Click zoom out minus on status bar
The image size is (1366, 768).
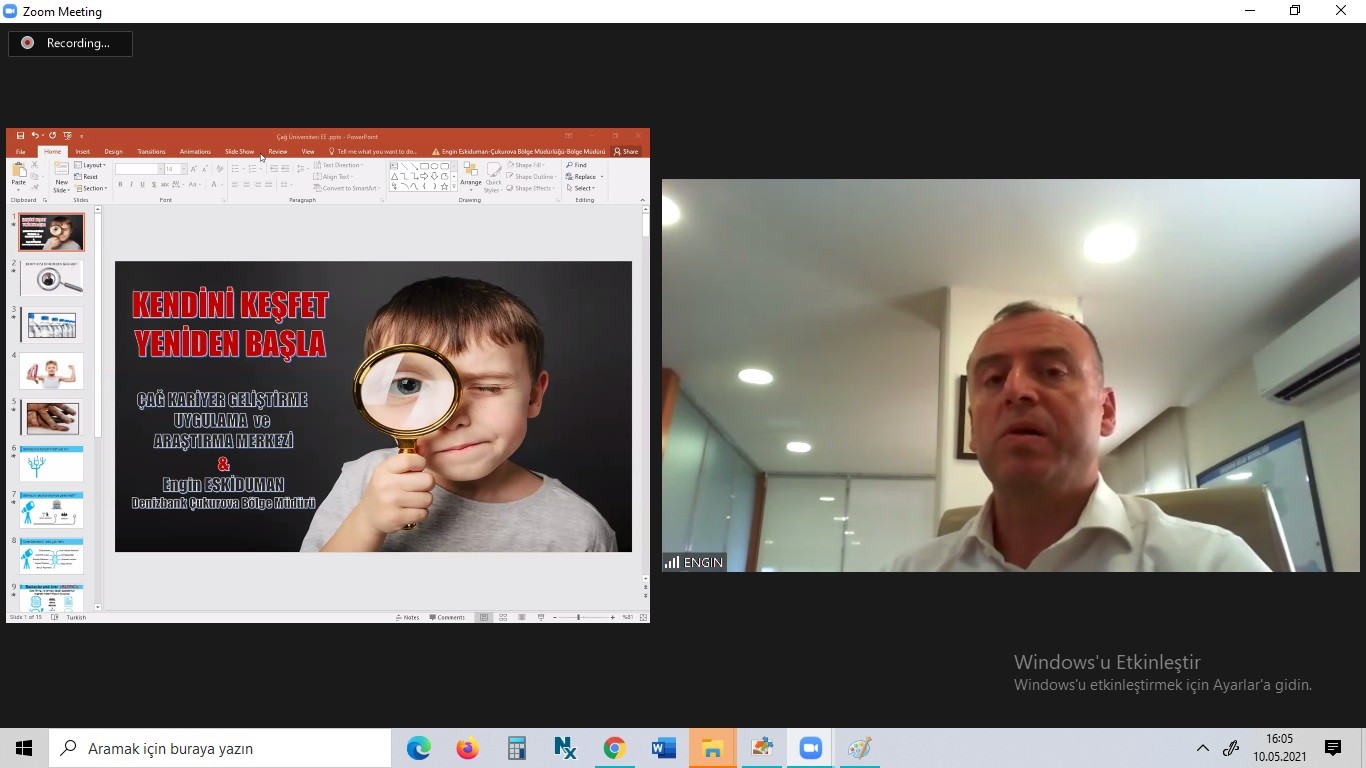click(x=554, y=617)
